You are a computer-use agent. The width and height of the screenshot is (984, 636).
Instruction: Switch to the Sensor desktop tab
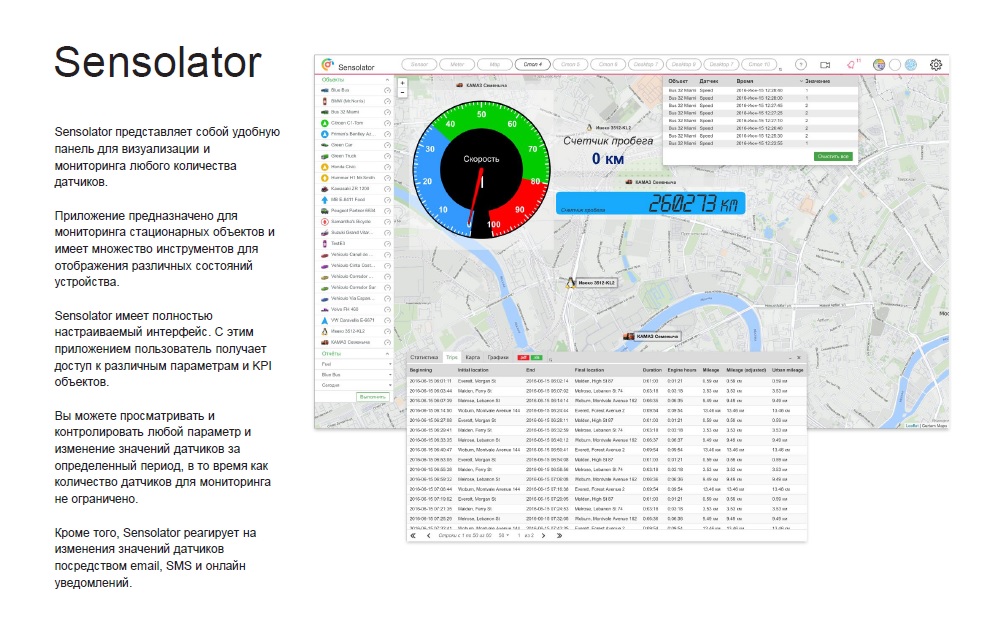[419, 65]
